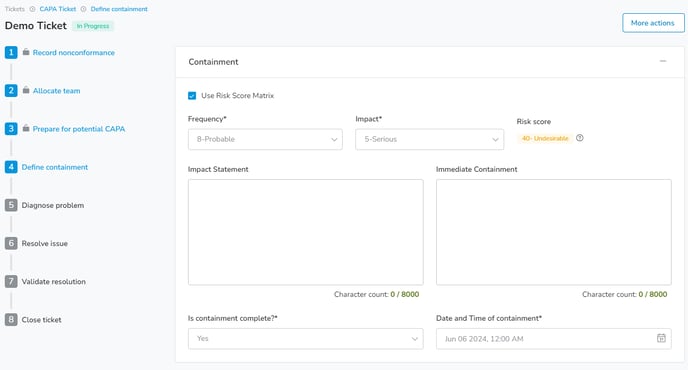
Task: Click the More actions button
Action: point(653,23)
